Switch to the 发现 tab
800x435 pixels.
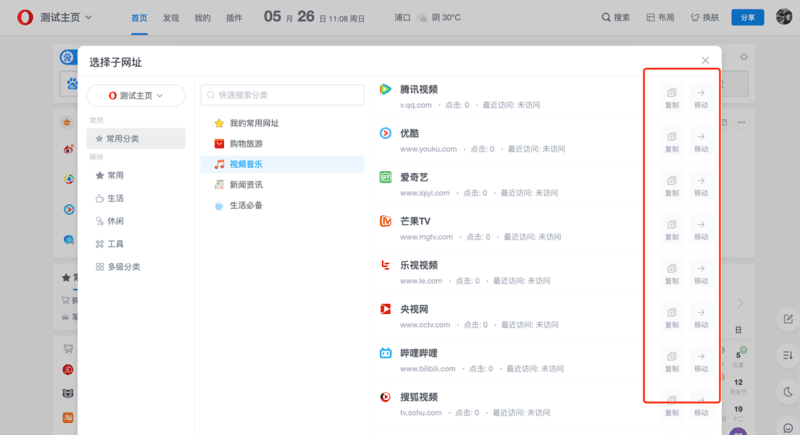[171, 18]
